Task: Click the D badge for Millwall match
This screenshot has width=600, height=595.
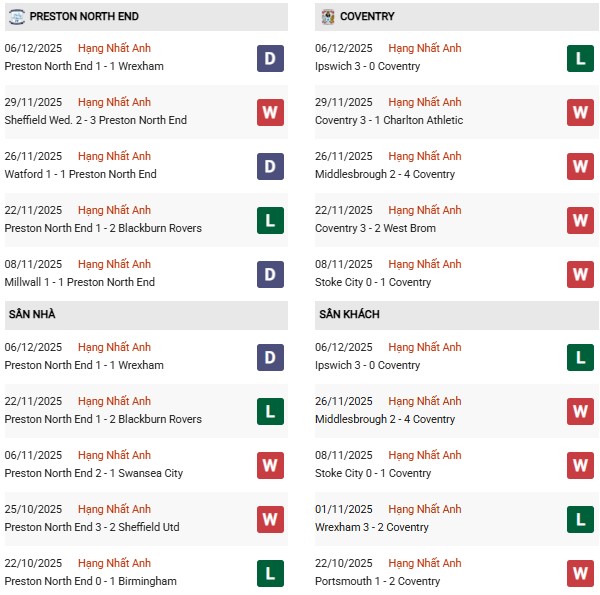Action: 270,274
